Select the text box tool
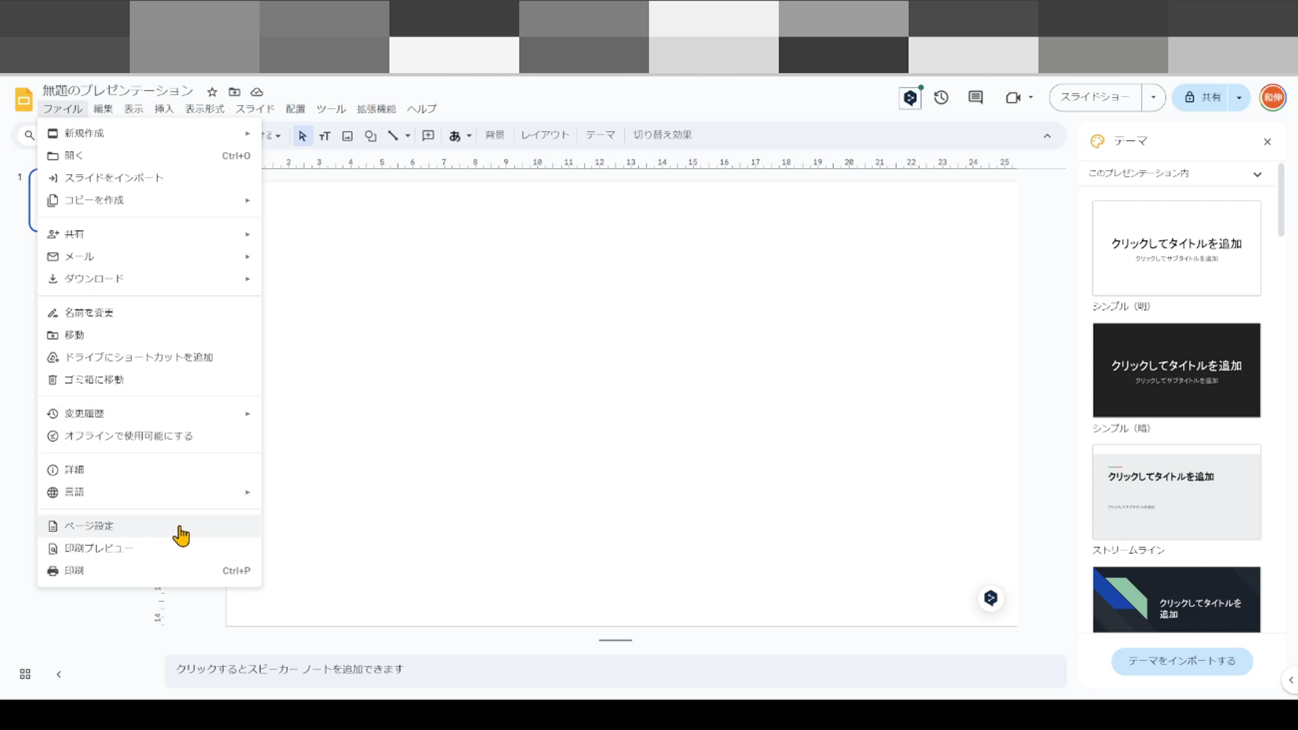This screenshot has height=730, width=1298. click(x=324, y=135)
